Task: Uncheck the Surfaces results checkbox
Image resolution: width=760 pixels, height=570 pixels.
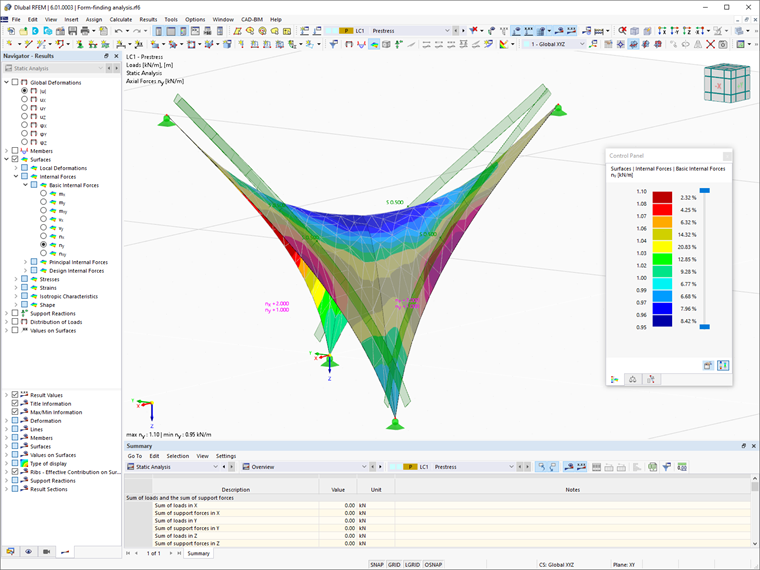Action: click(15, 159)
